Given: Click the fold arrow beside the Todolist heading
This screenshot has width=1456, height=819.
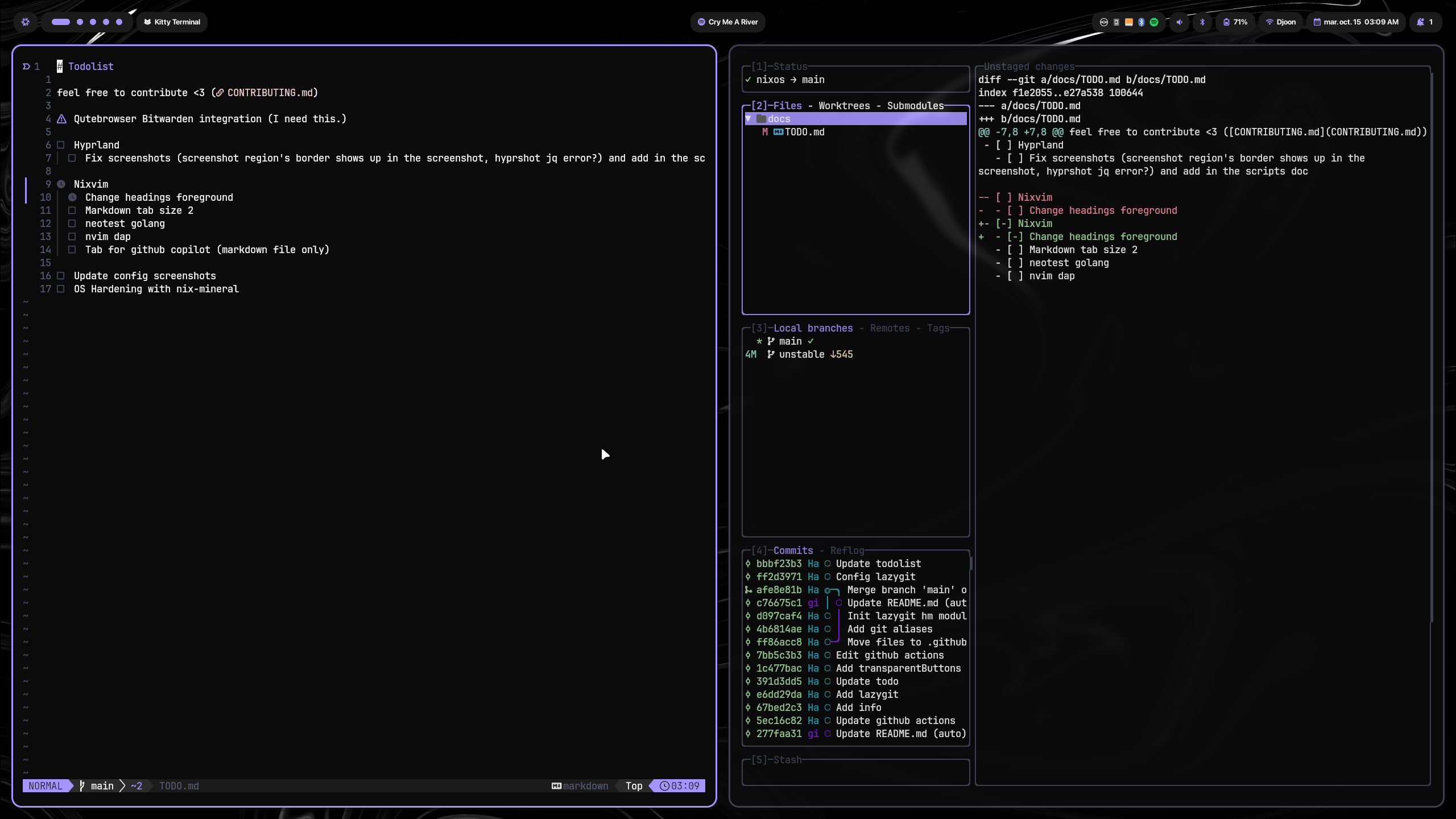Looking at the screenshot, I should point(25,66).
